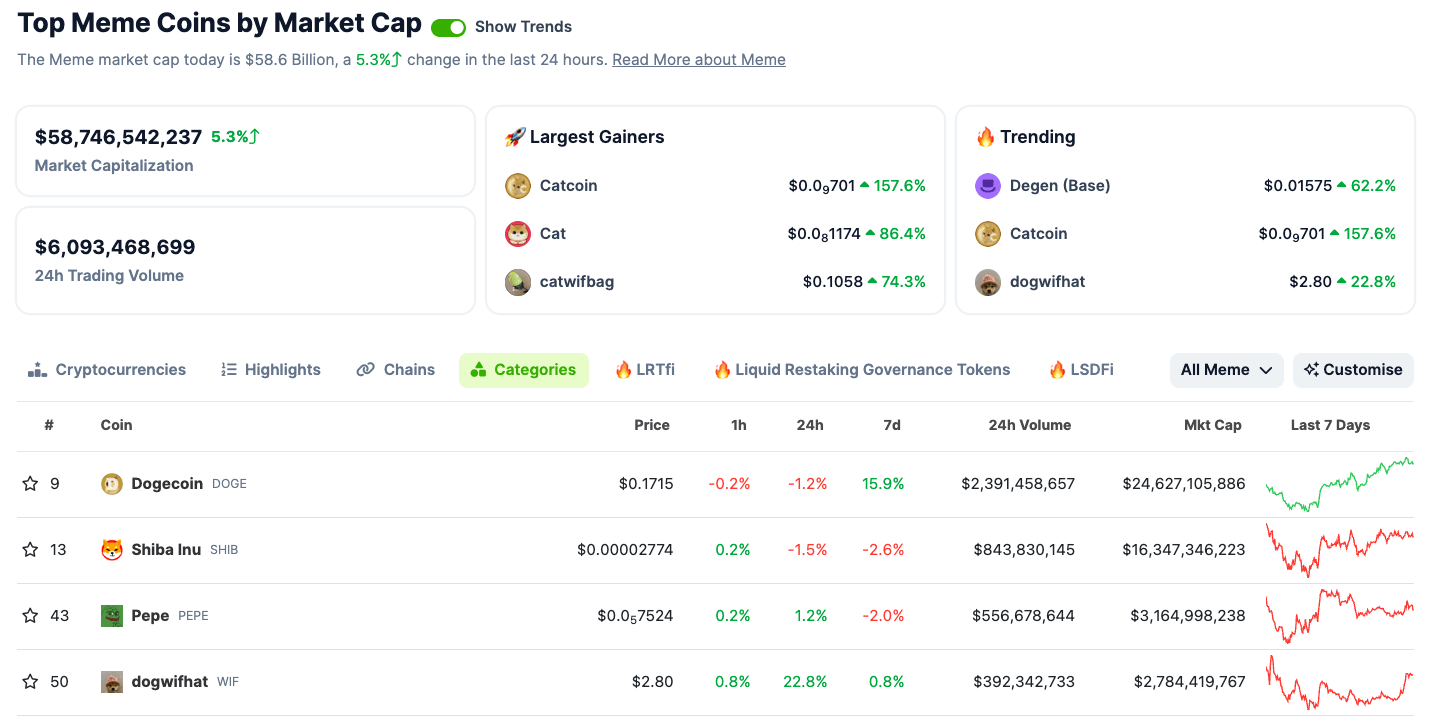
Task: Click the Catcoin icon in Trending
Action: click(988, 234)
